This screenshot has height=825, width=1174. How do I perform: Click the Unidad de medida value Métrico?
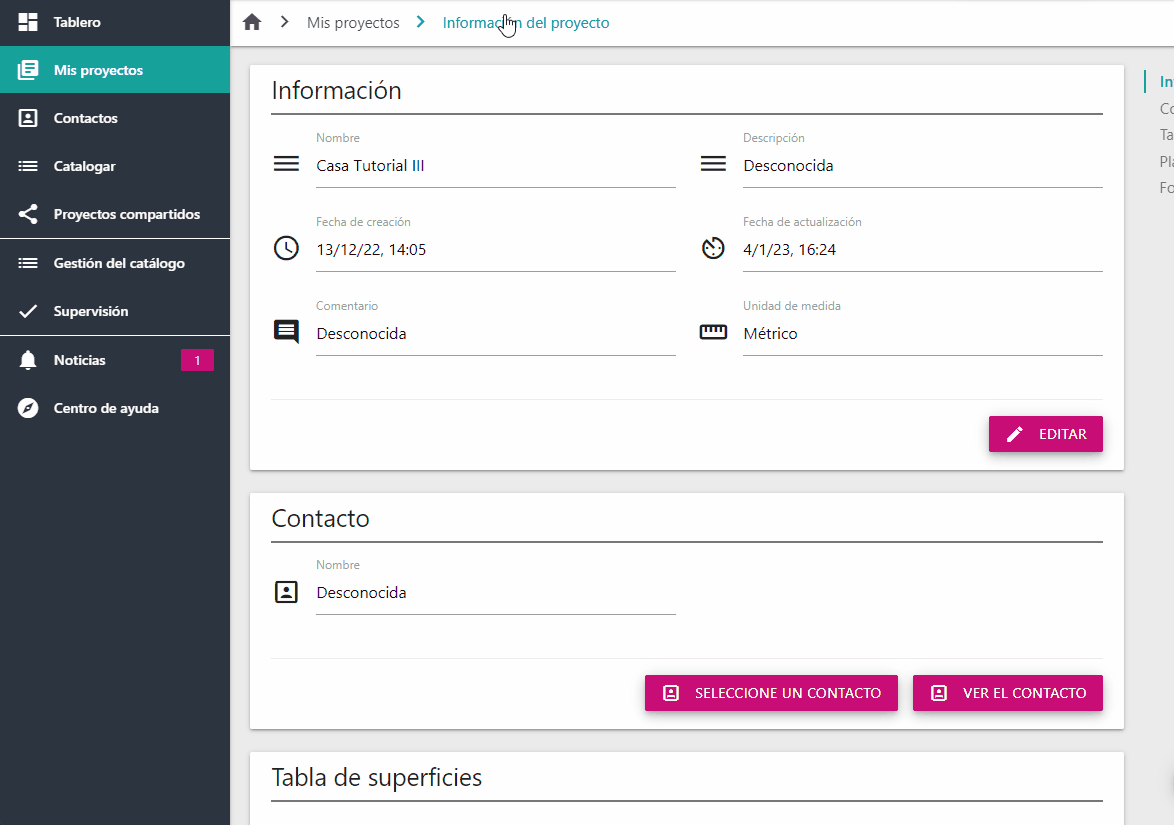(770, 334)
